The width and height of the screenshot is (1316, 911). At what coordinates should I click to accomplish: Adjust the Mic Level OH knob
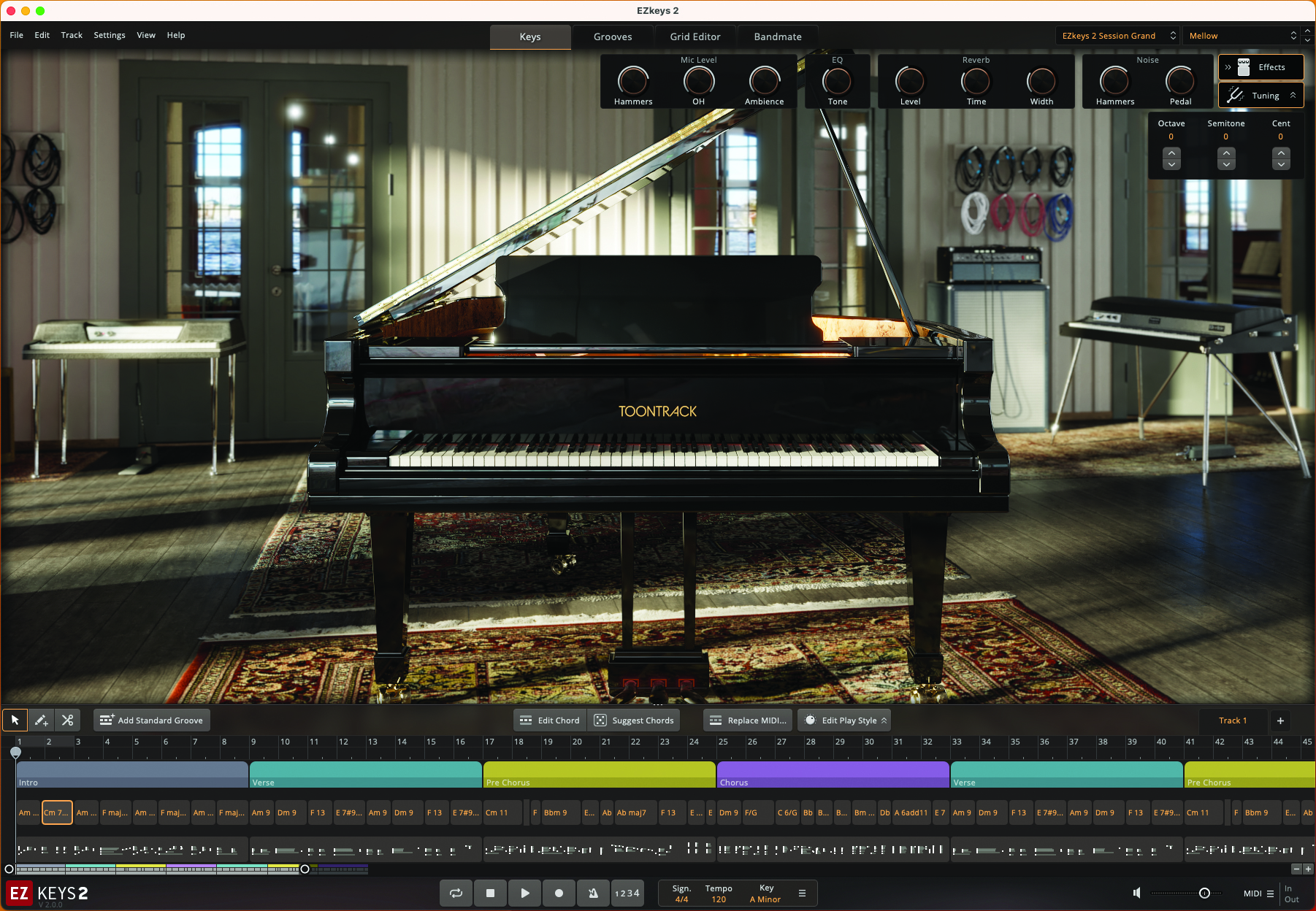click(x=699, y=81)
